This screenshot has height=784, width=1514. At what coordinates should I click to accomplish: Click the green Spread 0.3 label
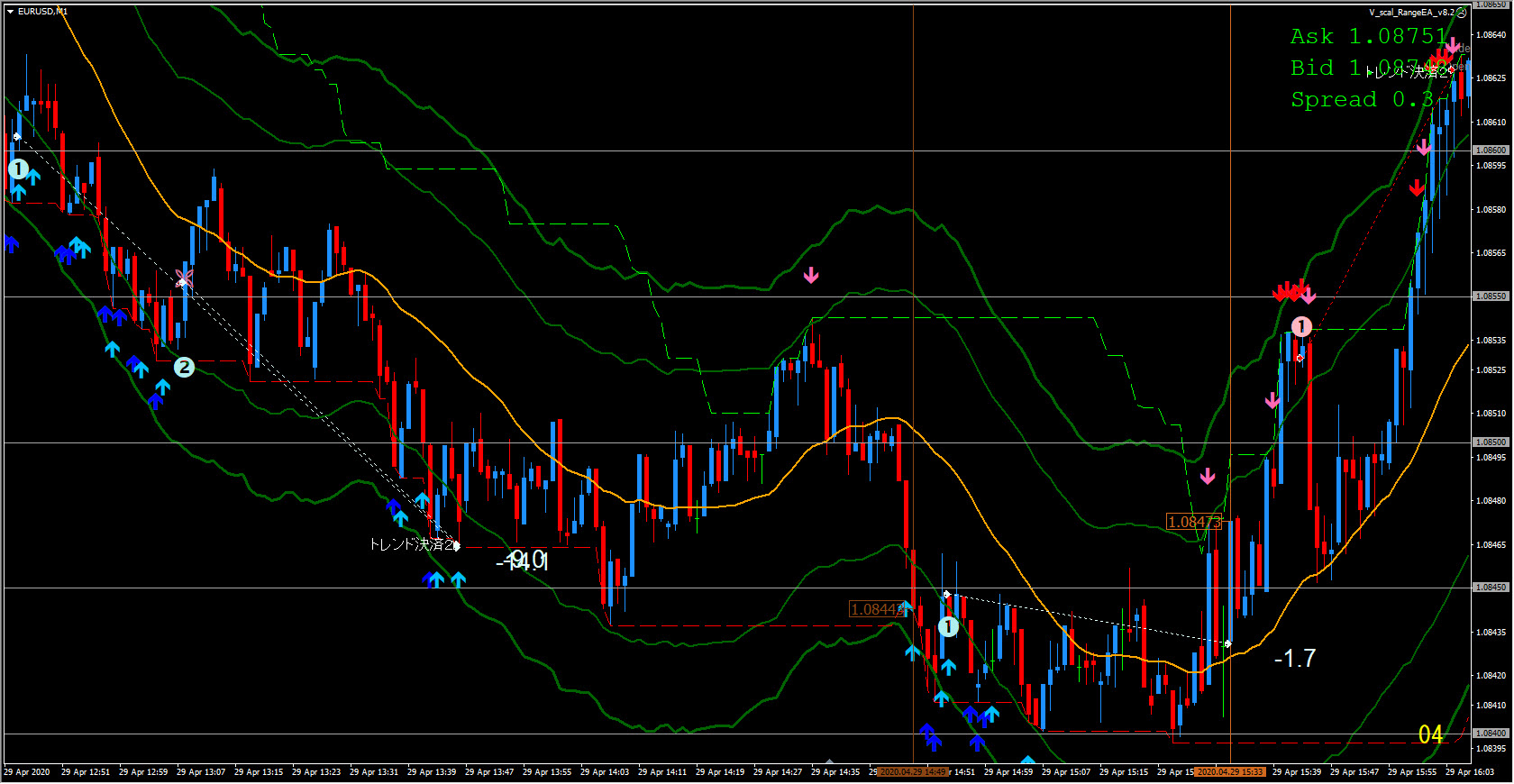pyautogui.click(x=1362, y=99)
